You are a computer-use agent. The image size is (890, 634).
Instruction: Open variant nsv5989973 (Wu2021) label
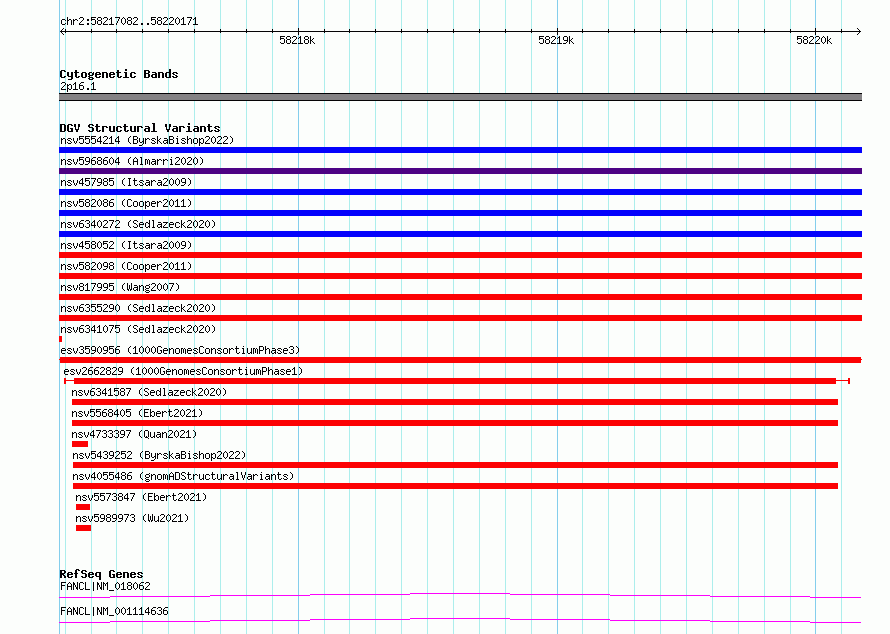[x=132, y=518]
